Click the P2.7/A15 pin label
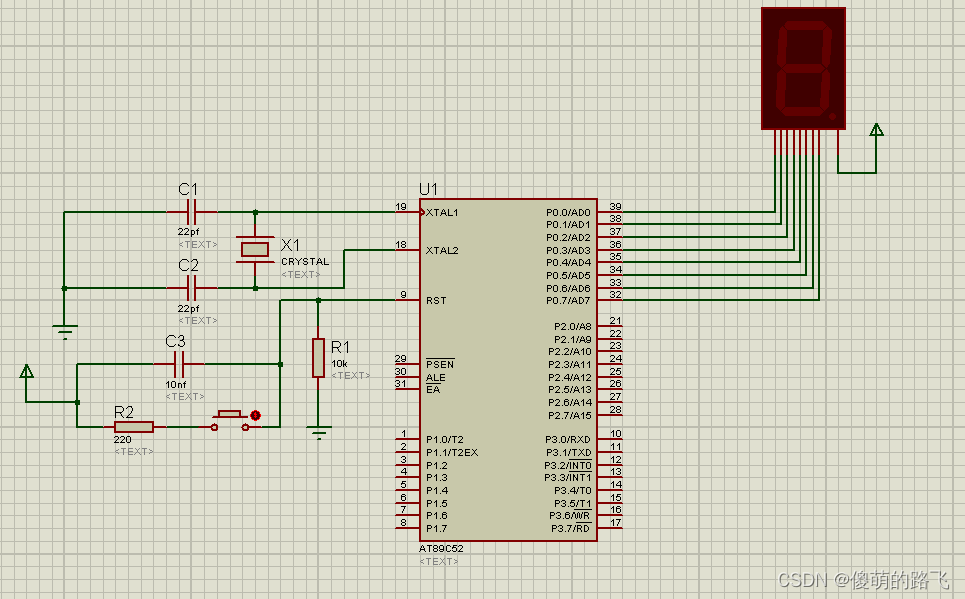Viewport: 965px width, 599px height. click(x=570, y=416)
